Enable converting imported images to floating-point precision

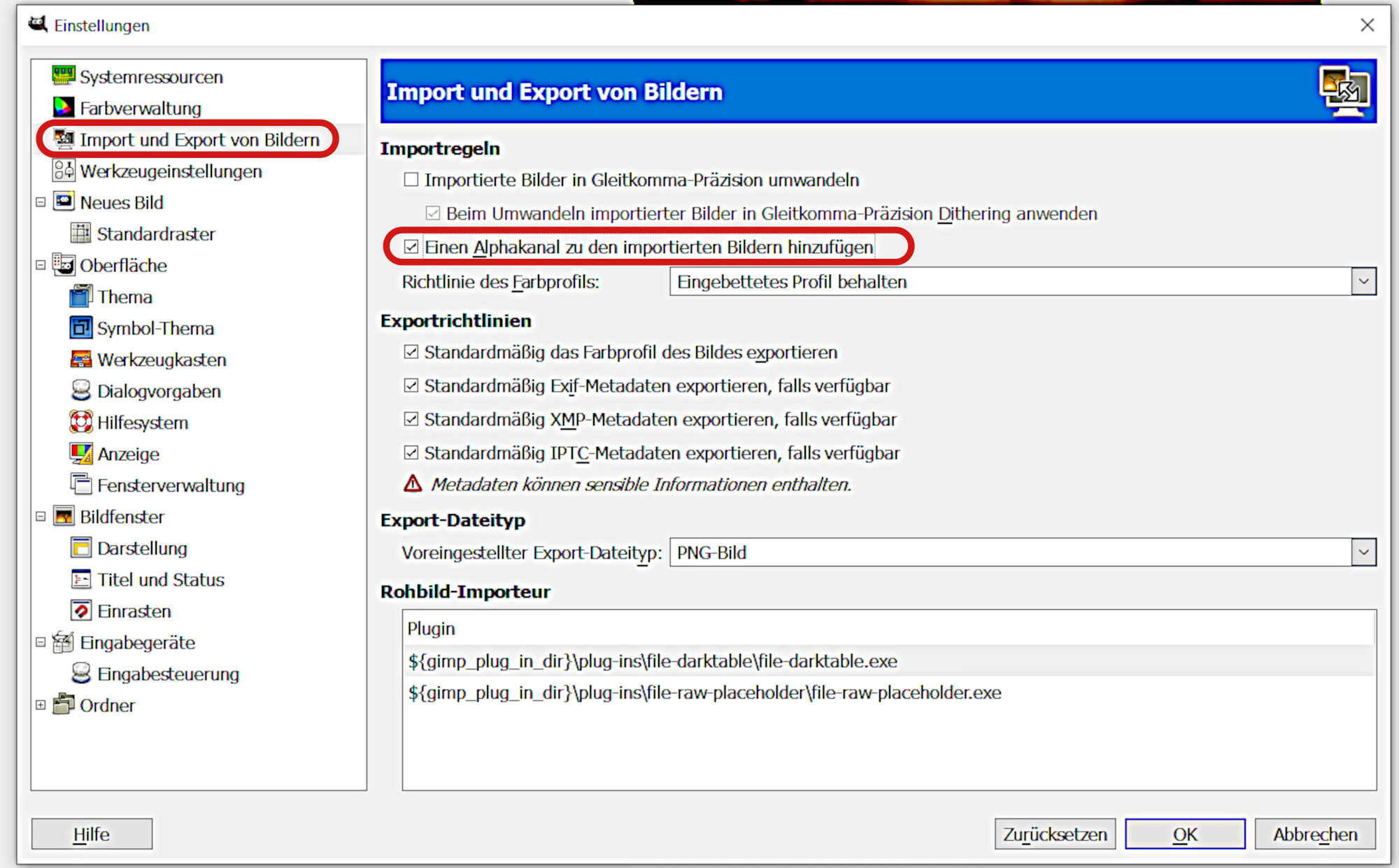(x=411, y=180)
